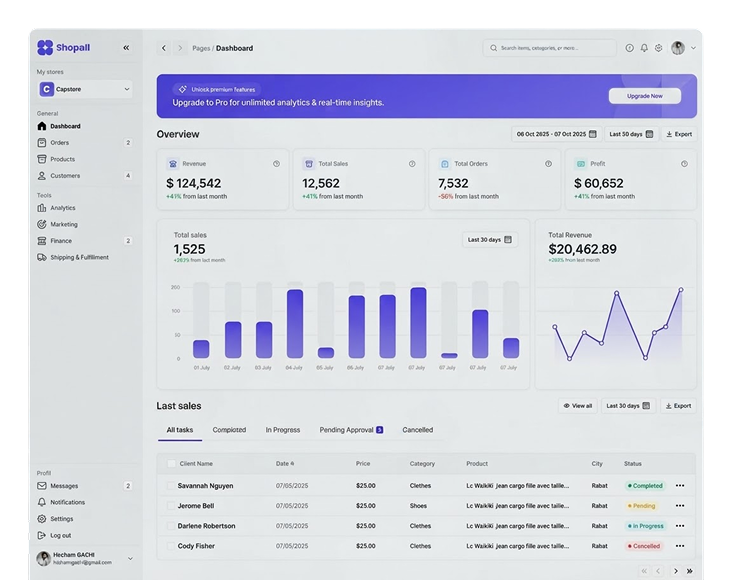Viewport: 750px width, 580px height.
Task: Open the notifications bell in header
Action: tap(644, 48)
